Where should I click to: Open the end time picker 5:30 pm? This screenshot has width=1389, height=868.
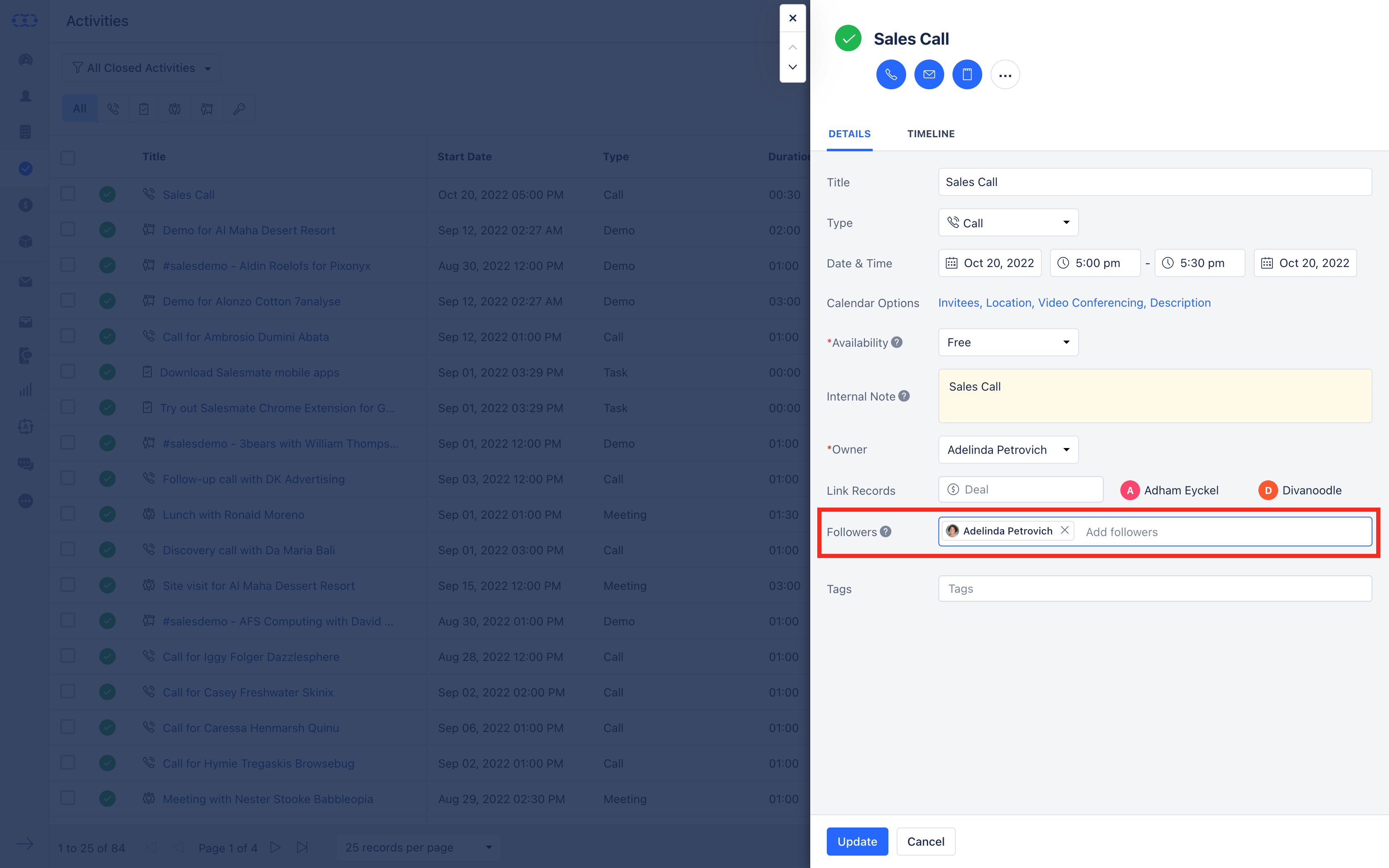coord(1200,263)
